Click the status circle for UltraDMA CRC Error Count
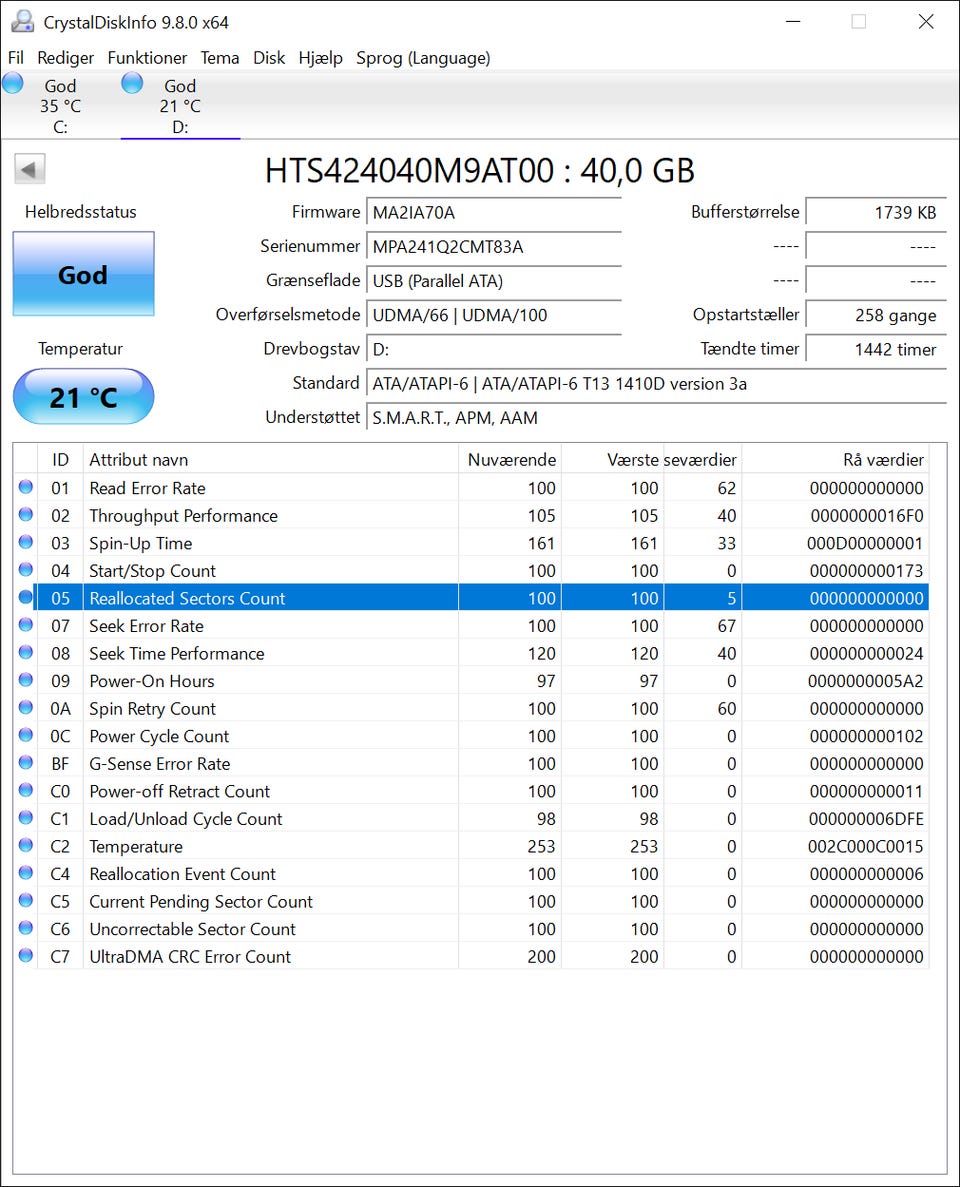 (x=25, y=956)
